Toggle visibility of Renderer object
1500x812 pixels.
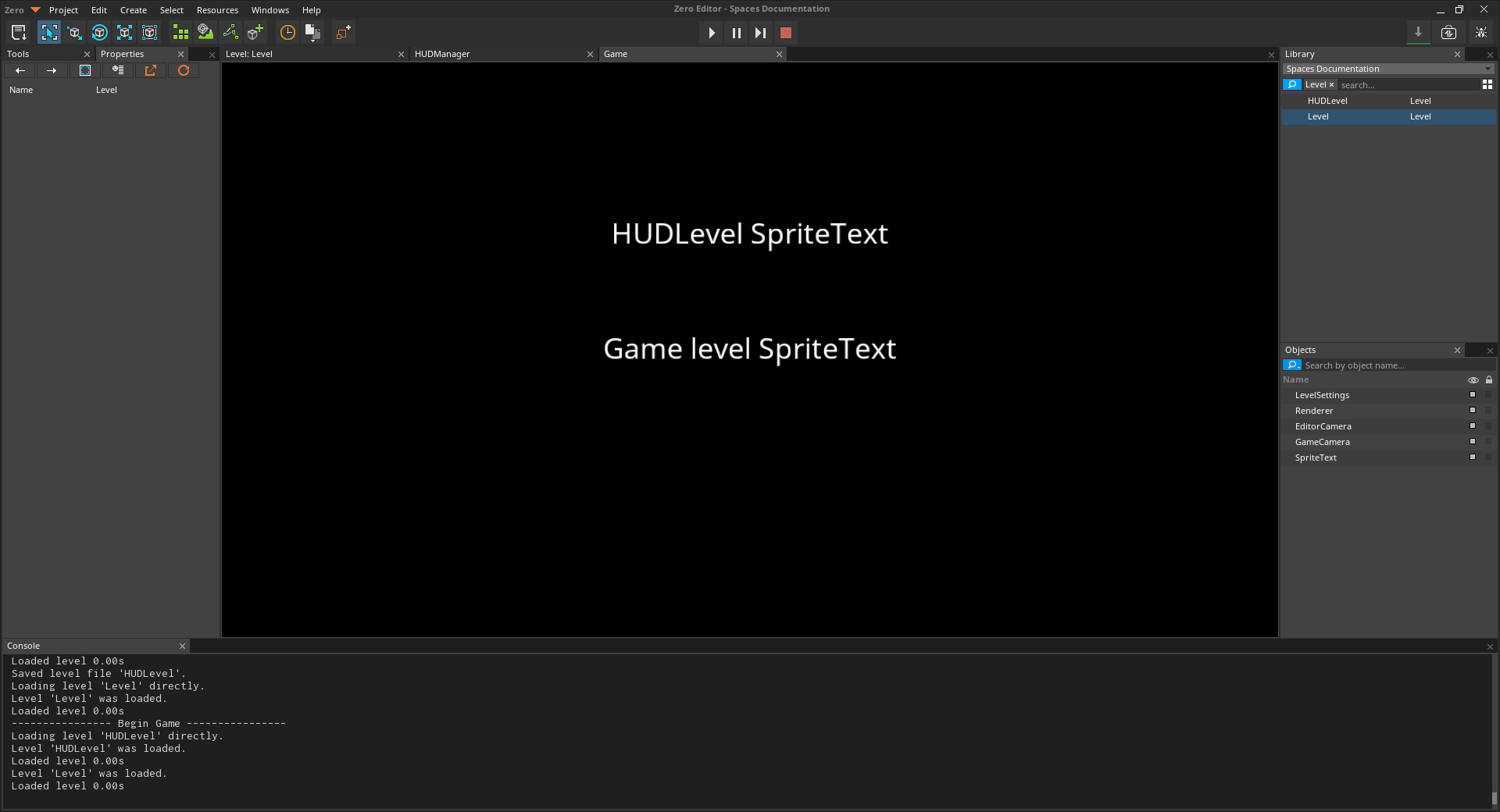tap(1473, 410)
